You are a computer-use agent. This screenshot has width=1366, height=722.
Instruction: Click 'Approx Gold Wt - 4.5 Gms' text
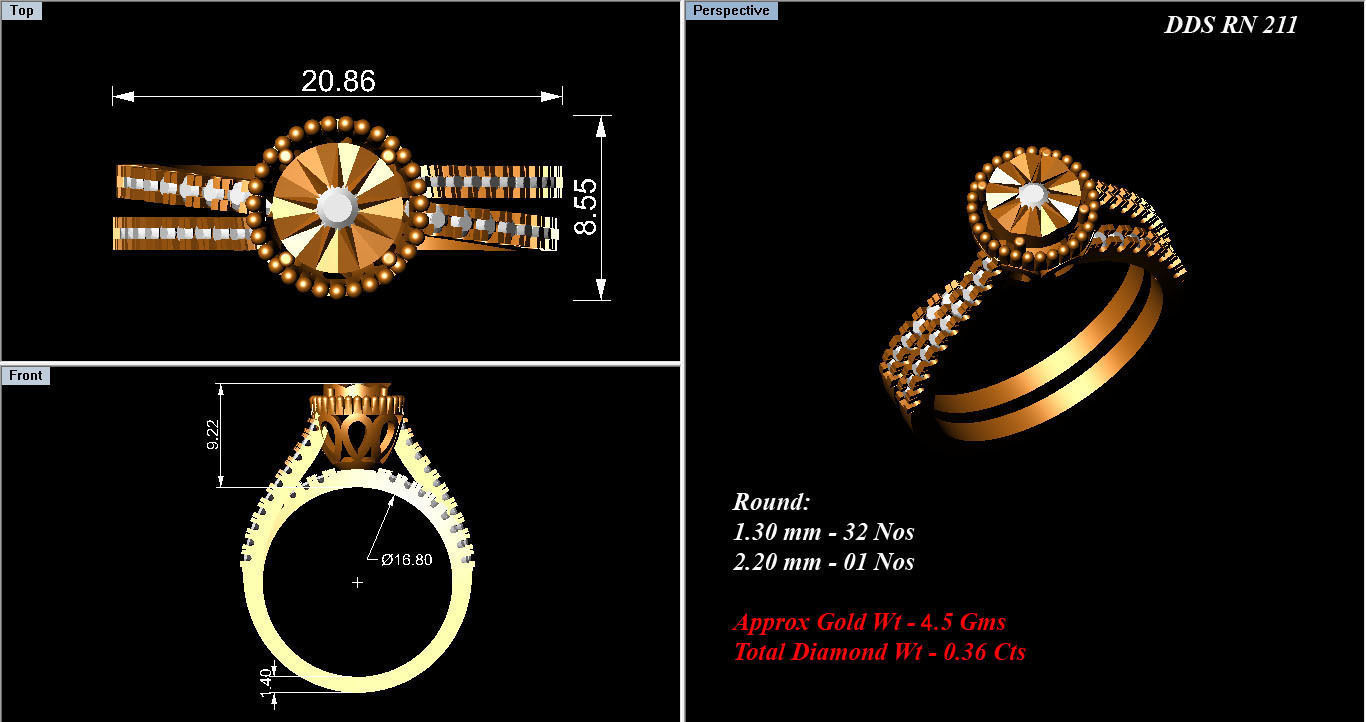(869, 621)
